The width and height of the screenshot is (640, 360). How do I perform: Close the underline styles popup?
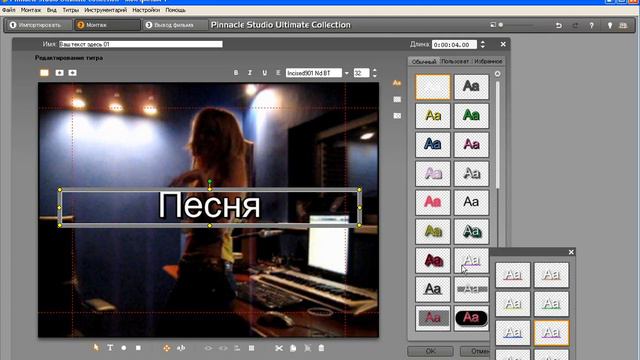(x=571, y=252)
